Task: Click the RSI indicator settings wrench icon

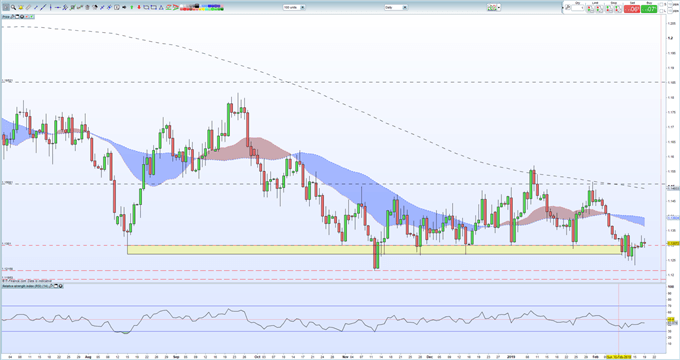Action: (x=51, y=286)
